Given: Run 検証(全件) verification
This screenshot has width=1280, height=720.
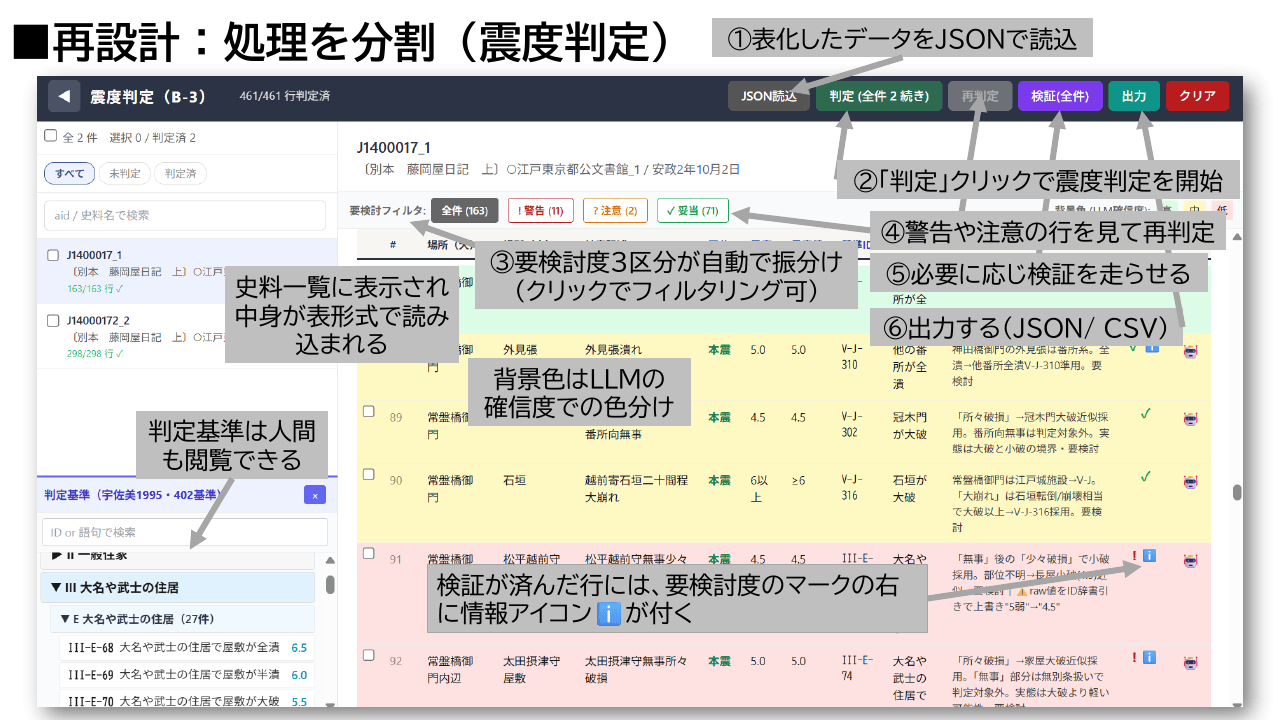Looking at the screenshot, I should coord(1060,96).
